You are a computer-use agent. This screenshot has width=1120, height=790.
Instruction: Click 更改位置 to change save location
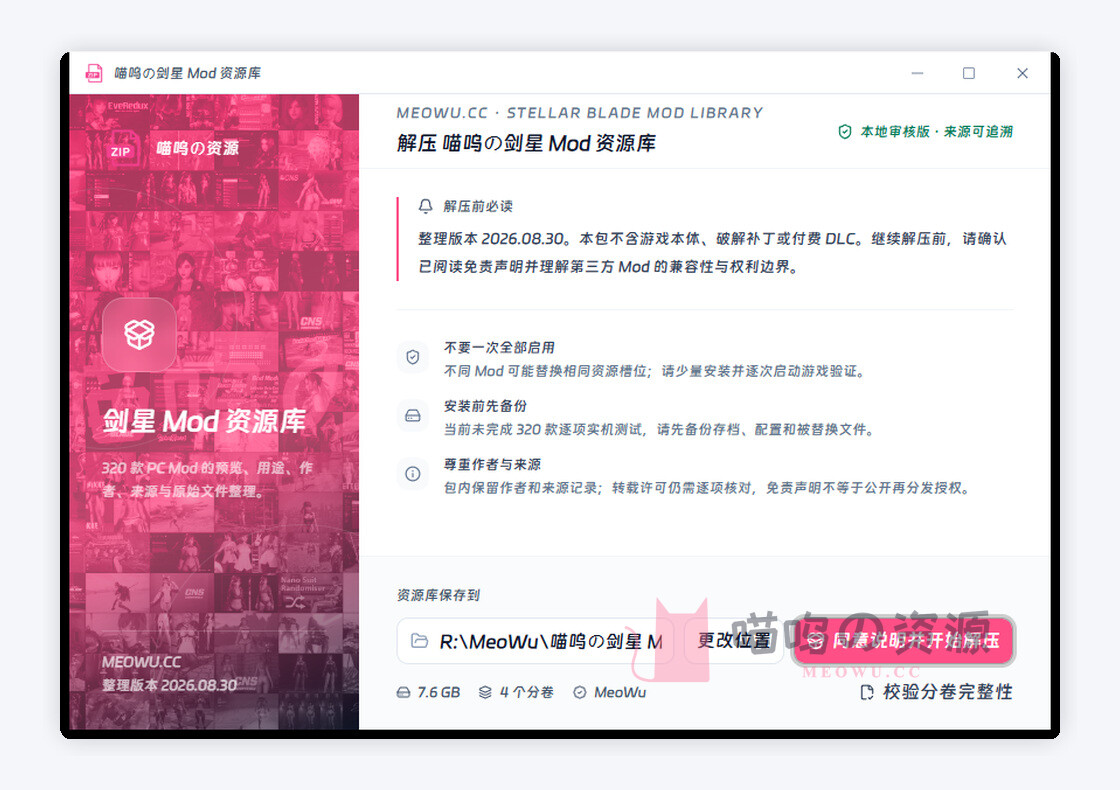(x=734, y=641)
